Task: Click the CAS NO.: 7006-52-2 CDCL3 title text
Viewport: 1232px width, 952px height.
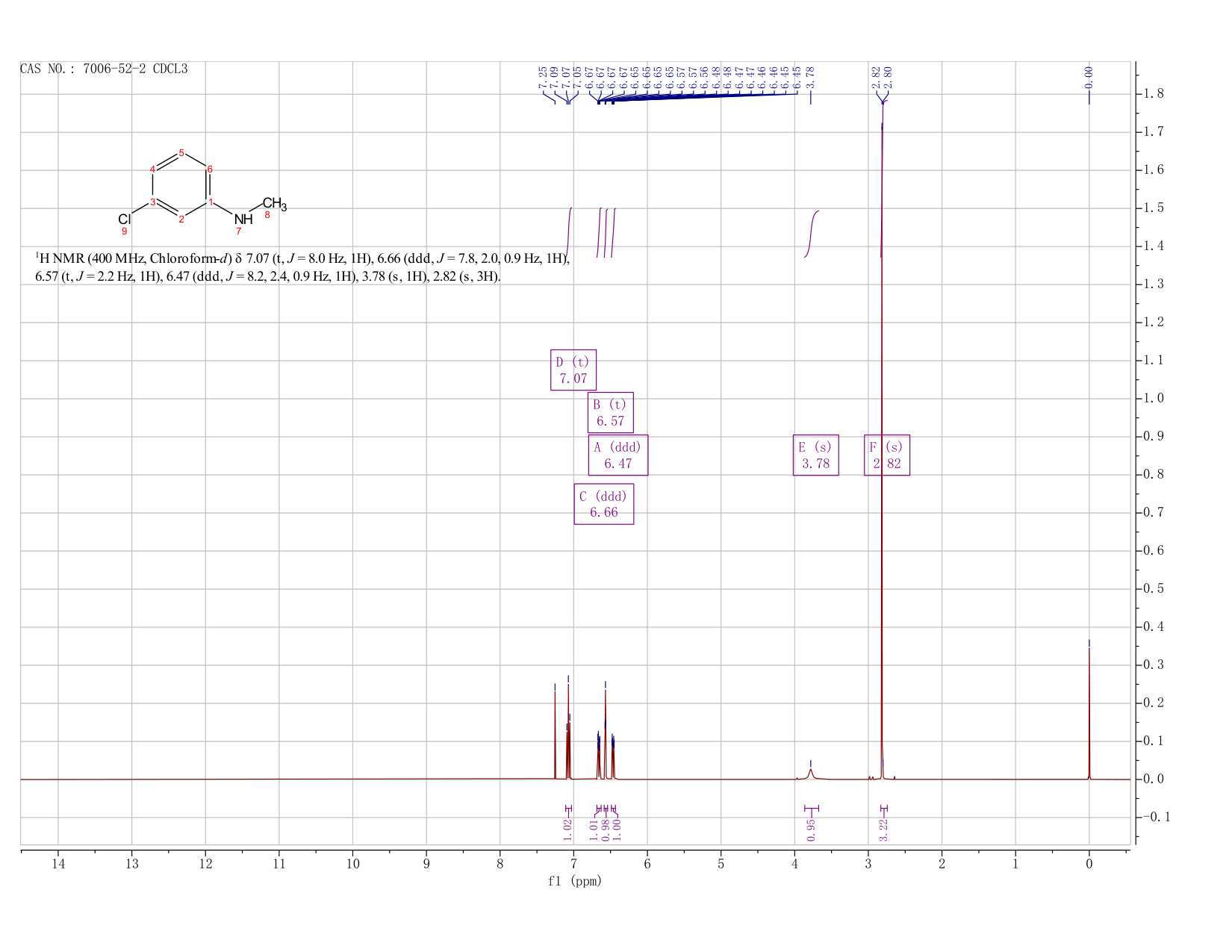Action: tap(104, 69)
